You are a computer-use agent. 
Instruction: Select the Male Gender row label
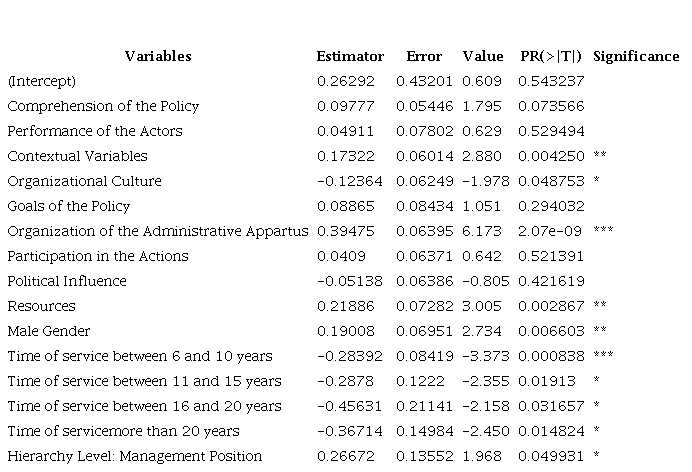(x=49, y=331)
